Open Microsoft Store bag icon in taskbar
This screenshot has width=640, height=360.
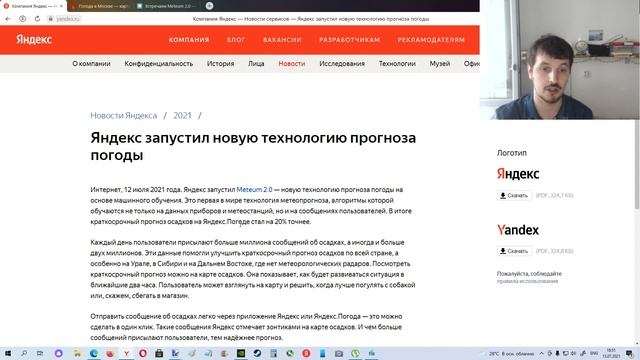159,353
